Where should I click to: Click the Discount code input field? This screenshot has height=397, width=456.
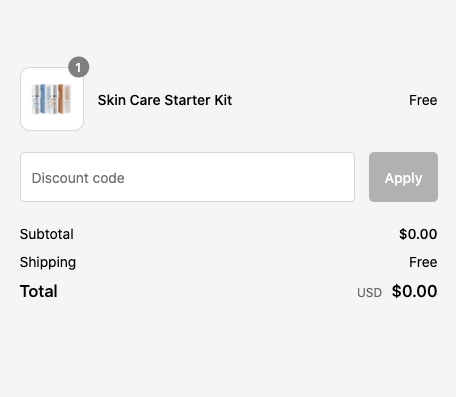tap(187, 177)
